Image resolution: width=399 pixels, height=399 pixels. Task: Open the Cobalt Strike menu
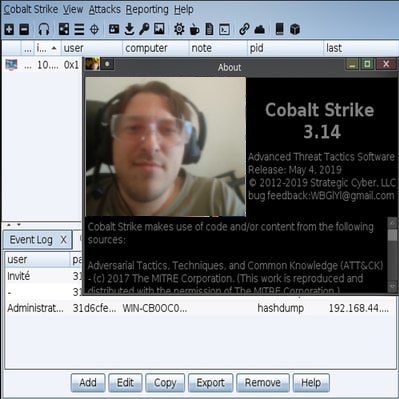(31, 9)
